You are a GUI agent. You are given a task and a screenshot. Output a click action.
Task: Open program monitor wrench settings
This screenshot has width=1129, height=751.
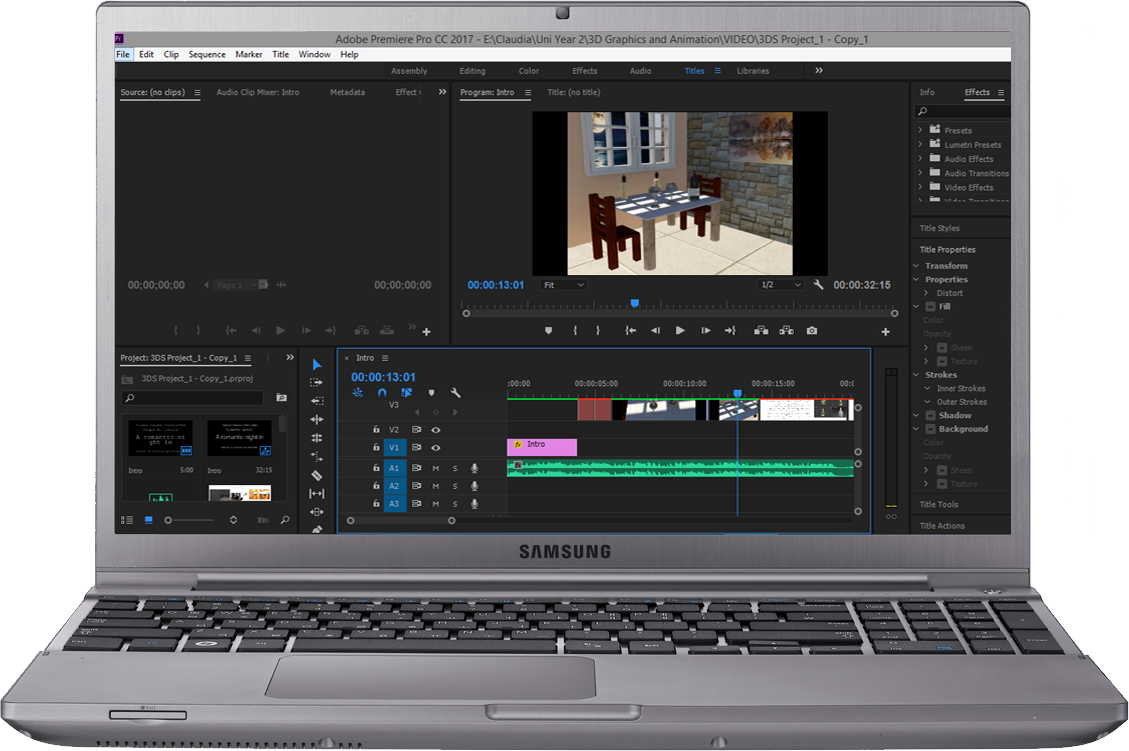click(819, 285)
